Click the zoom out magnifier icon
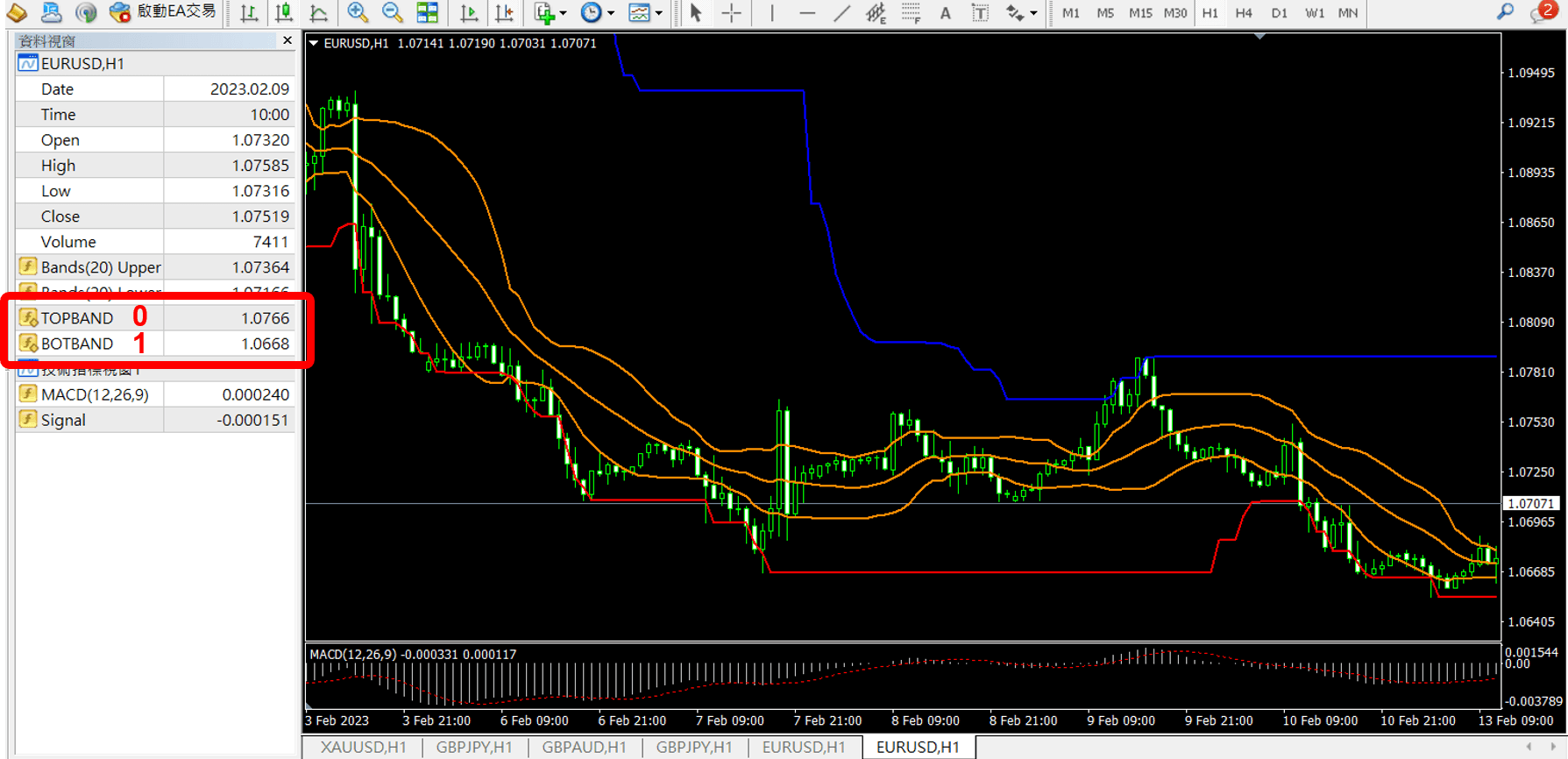 pyautogui.click(x=392, y=13)
